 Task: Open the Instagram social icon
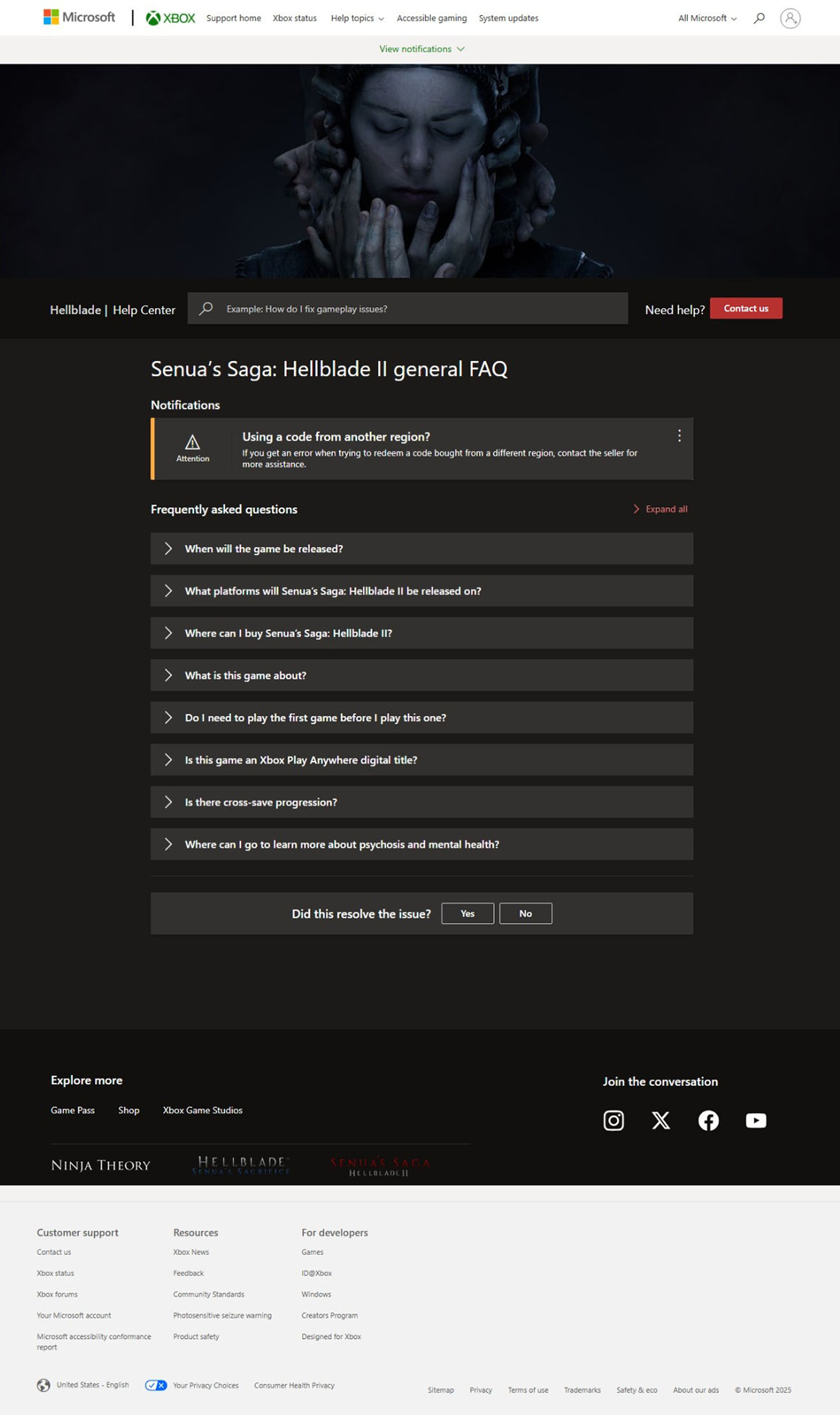(x=613, y=1120)
